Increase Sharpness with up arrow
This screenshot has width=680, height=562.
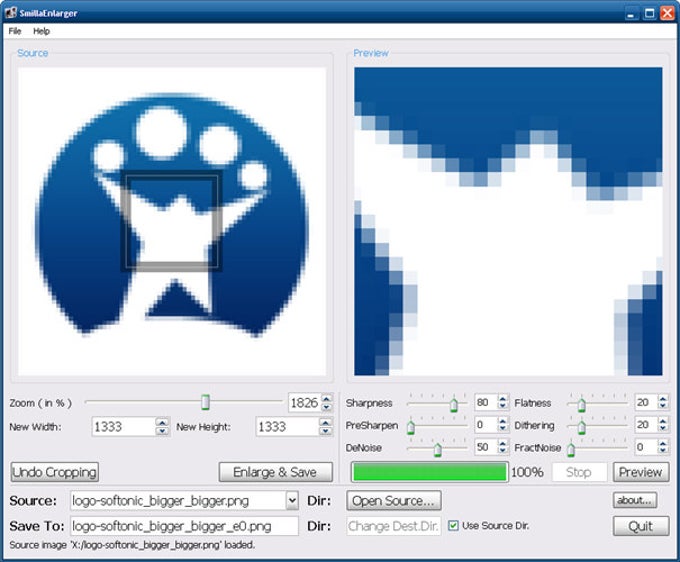point(503,399)
